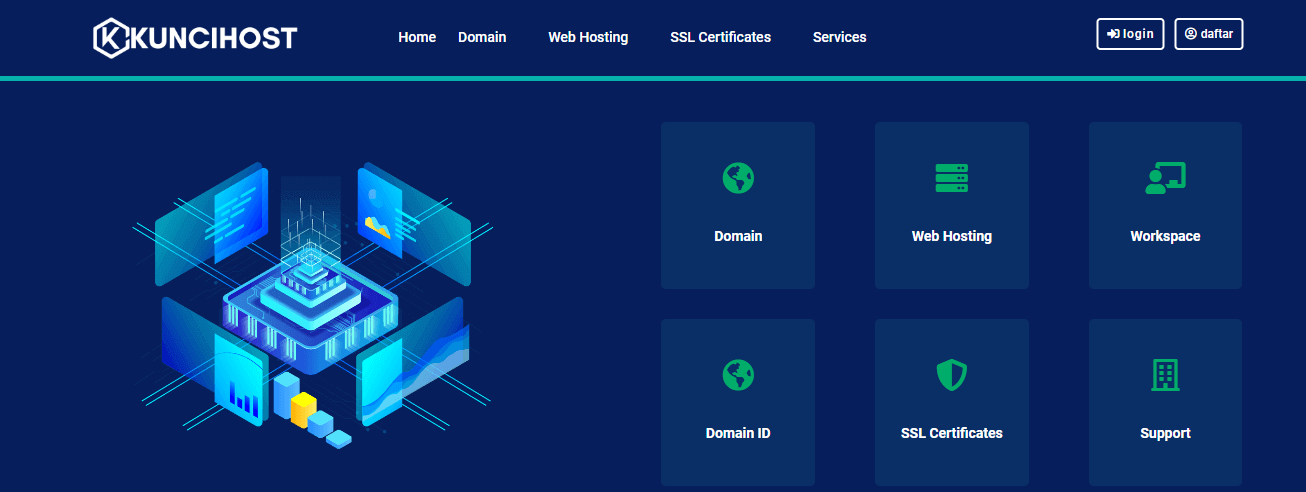The width and height of the screenshot is (1306, 492).
Task: Open the Domain menu in the top navigation
Action: tap(482, 37)
